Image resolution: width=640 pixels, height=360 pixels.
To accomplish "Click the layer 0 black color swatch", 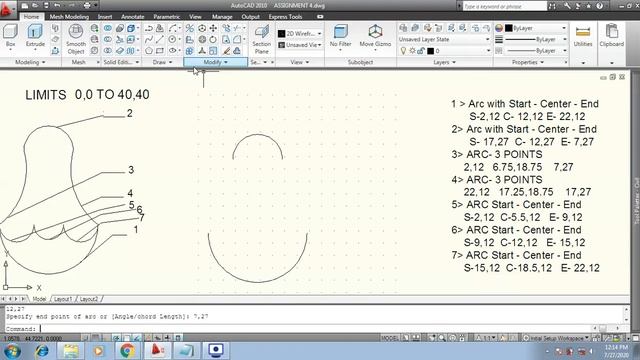I will (430, 51).
